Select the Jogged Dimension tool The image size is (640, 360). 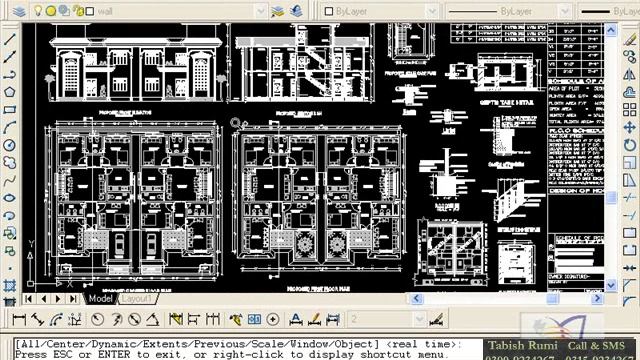(116, 319)
